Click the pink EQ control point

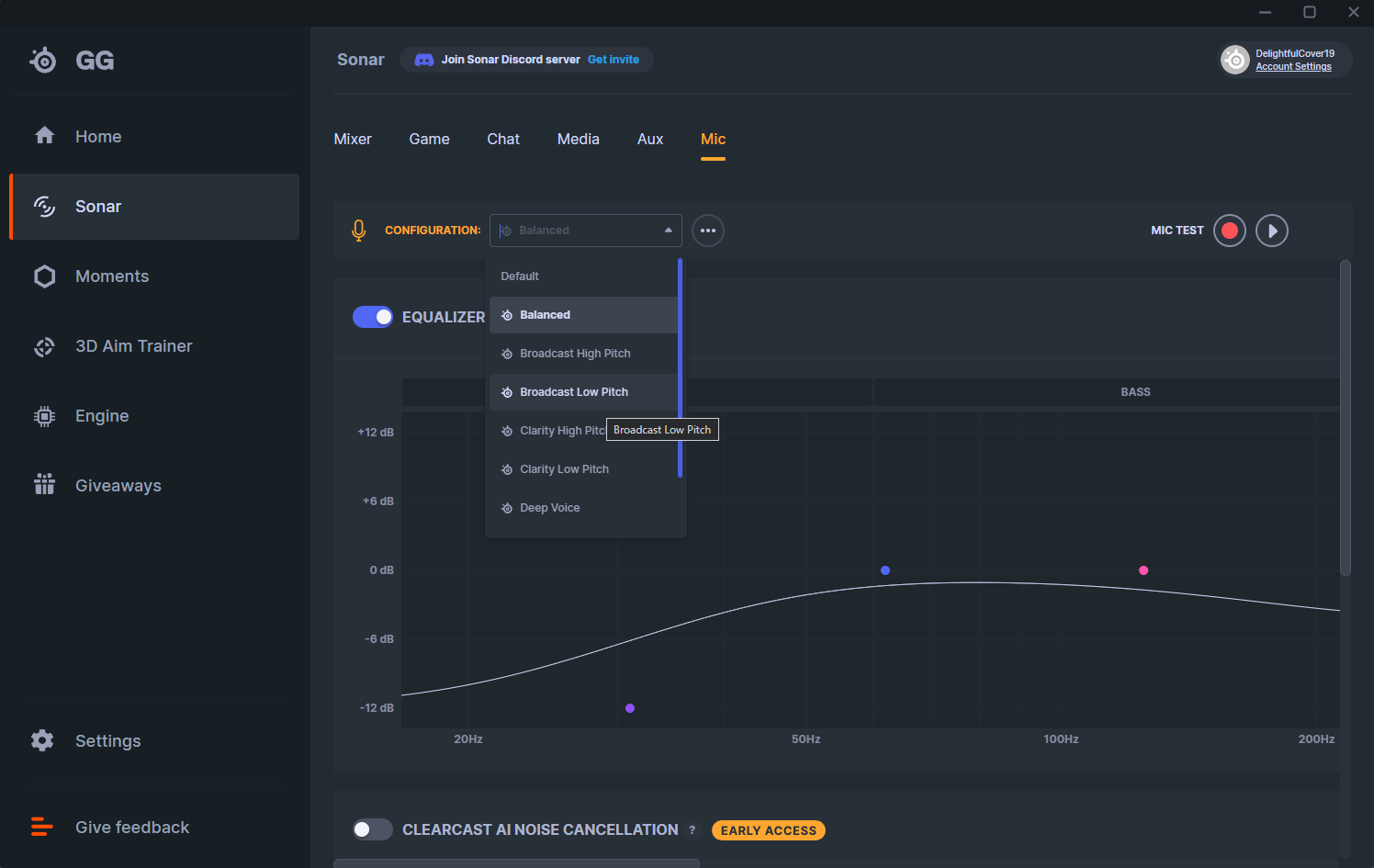pos(1143,570)
